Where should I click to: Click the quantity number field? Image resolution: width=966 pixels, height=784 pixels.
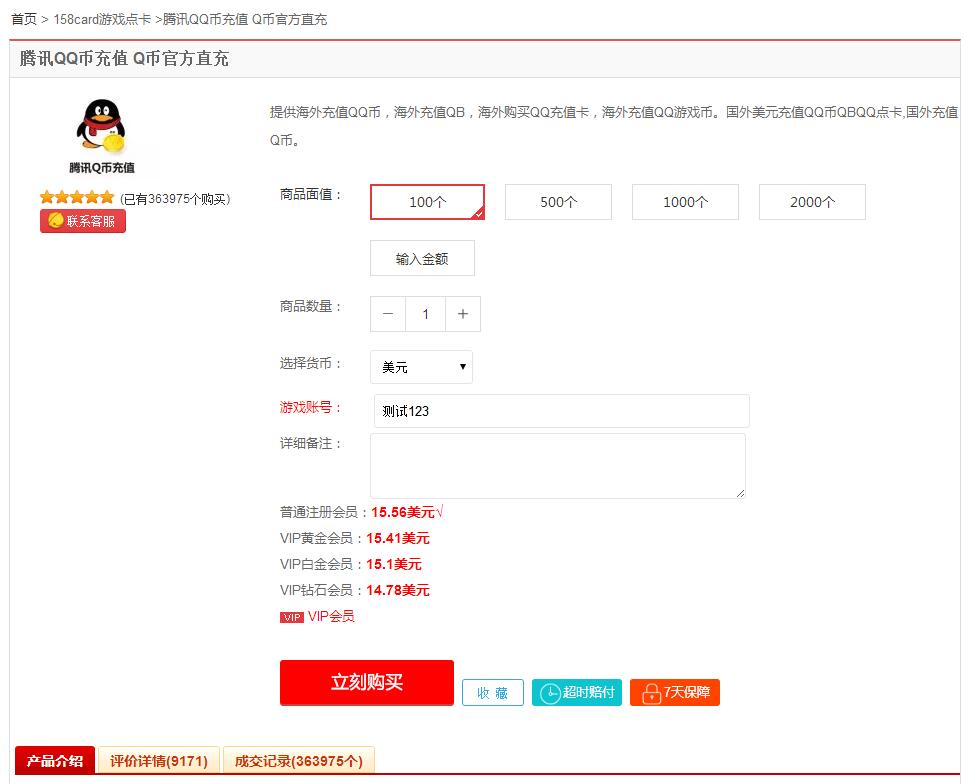[425, 314]
